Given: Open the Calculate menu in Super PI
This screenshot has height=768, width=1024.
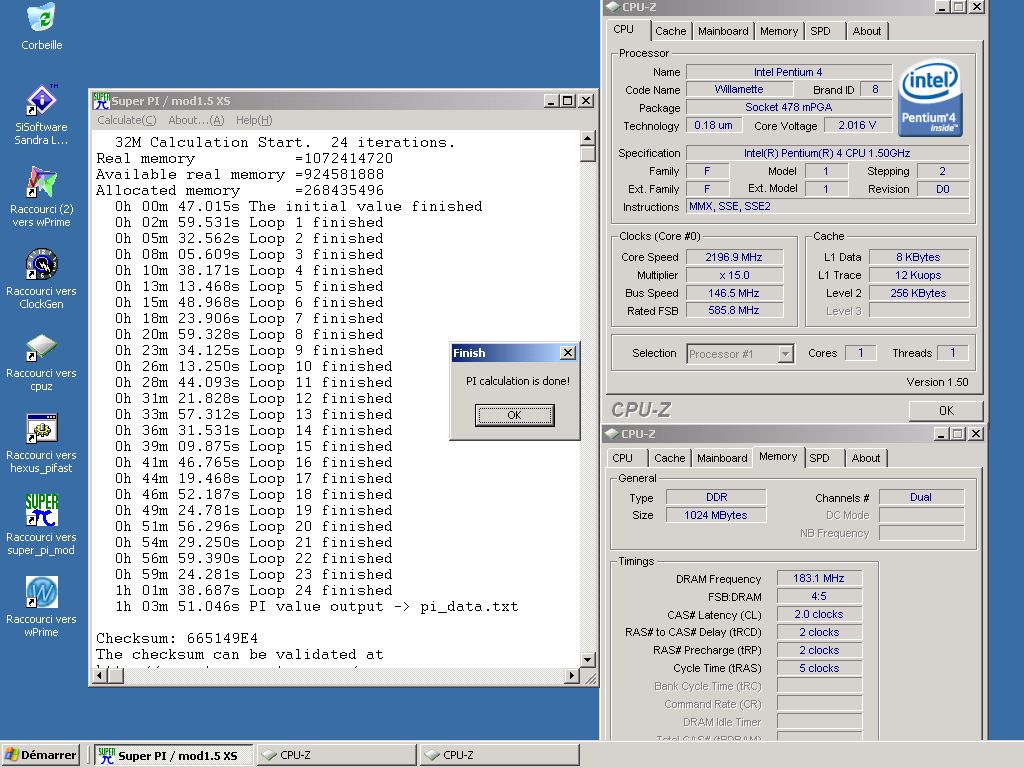Looking at the screenshot, I should point(127,120).
